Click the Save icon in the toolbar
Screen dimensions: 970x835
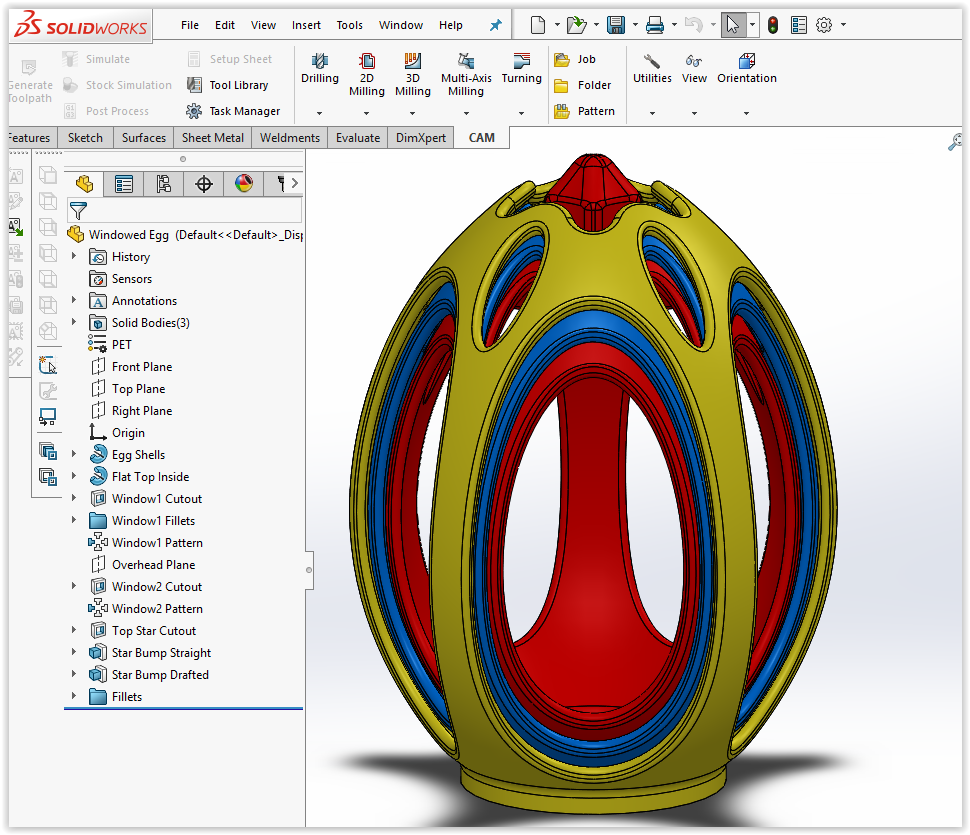pos(616,25)
